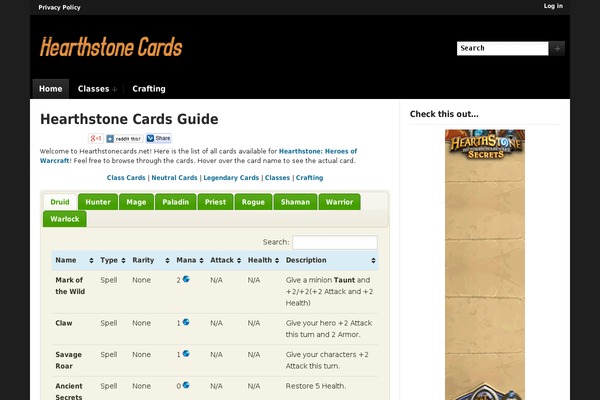600x400 pixels.
Task: Click the Claw card name
Action: click(x=64, y=323)
